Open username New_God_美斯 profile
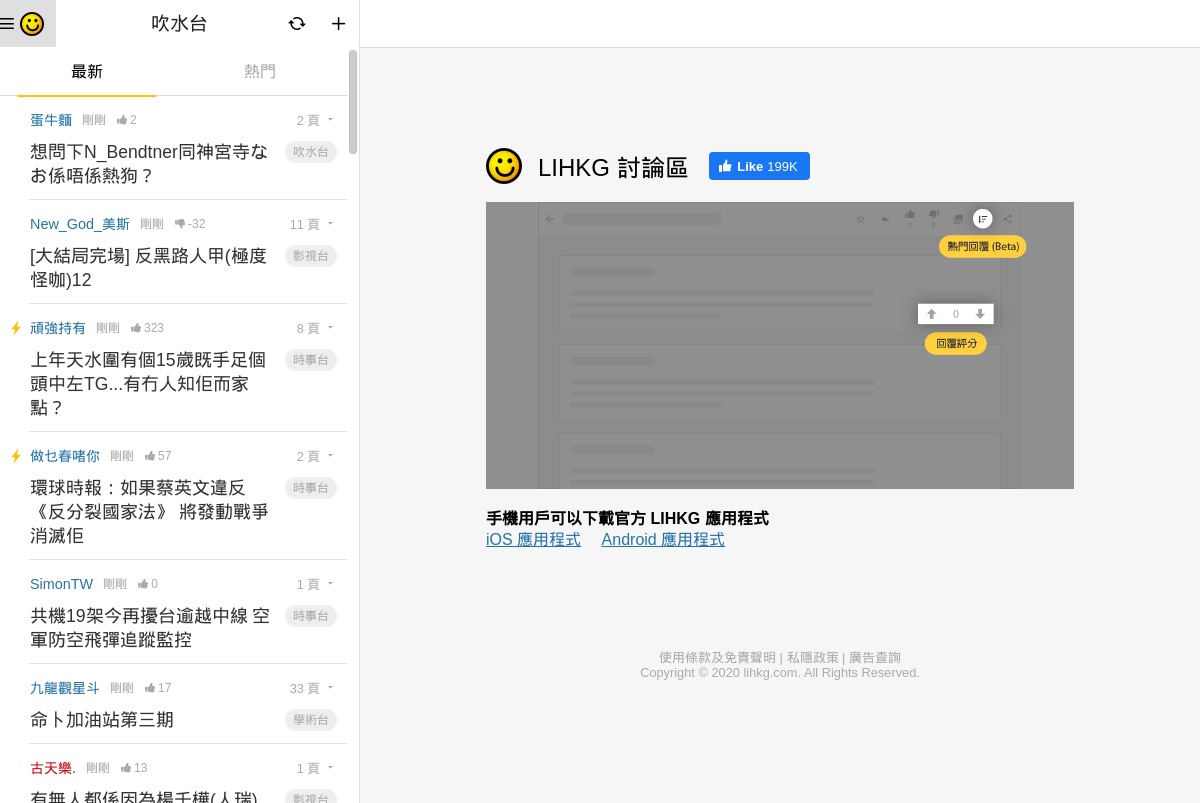1200x803 pixels. pyautogui.click(x=80, y=224)
